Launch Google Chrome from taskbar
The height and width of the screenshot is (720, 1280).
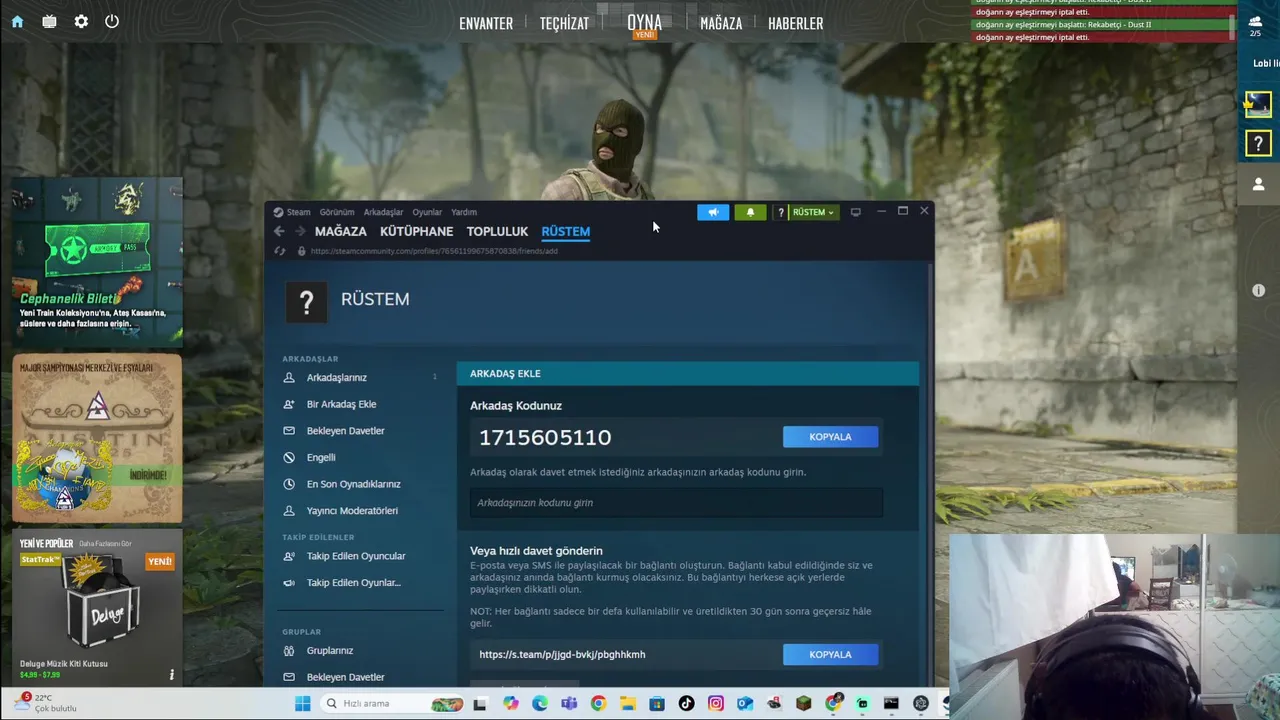598,703
